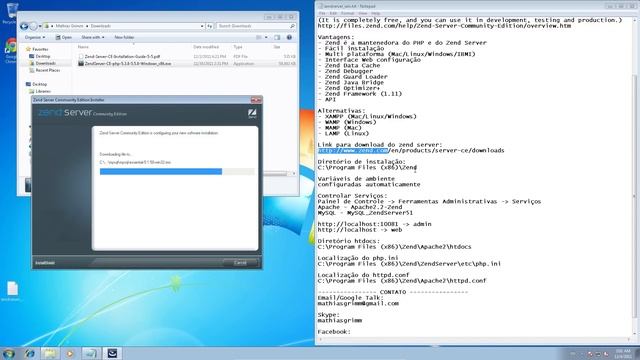The width and height of the screenshot is (640, 360).
Task: Click the Zend installer download progress bar
Action: [177, 171]
